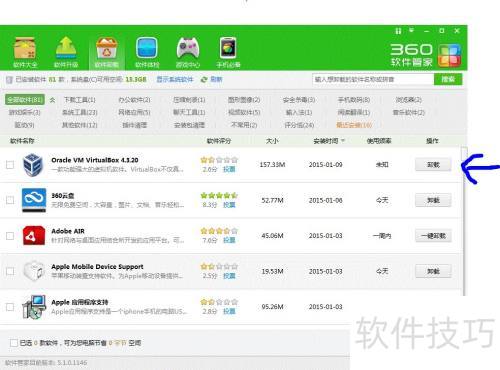Filter by 音乐软件(2) category
Viewport: 500px width, 370px height.
[409, 112]
